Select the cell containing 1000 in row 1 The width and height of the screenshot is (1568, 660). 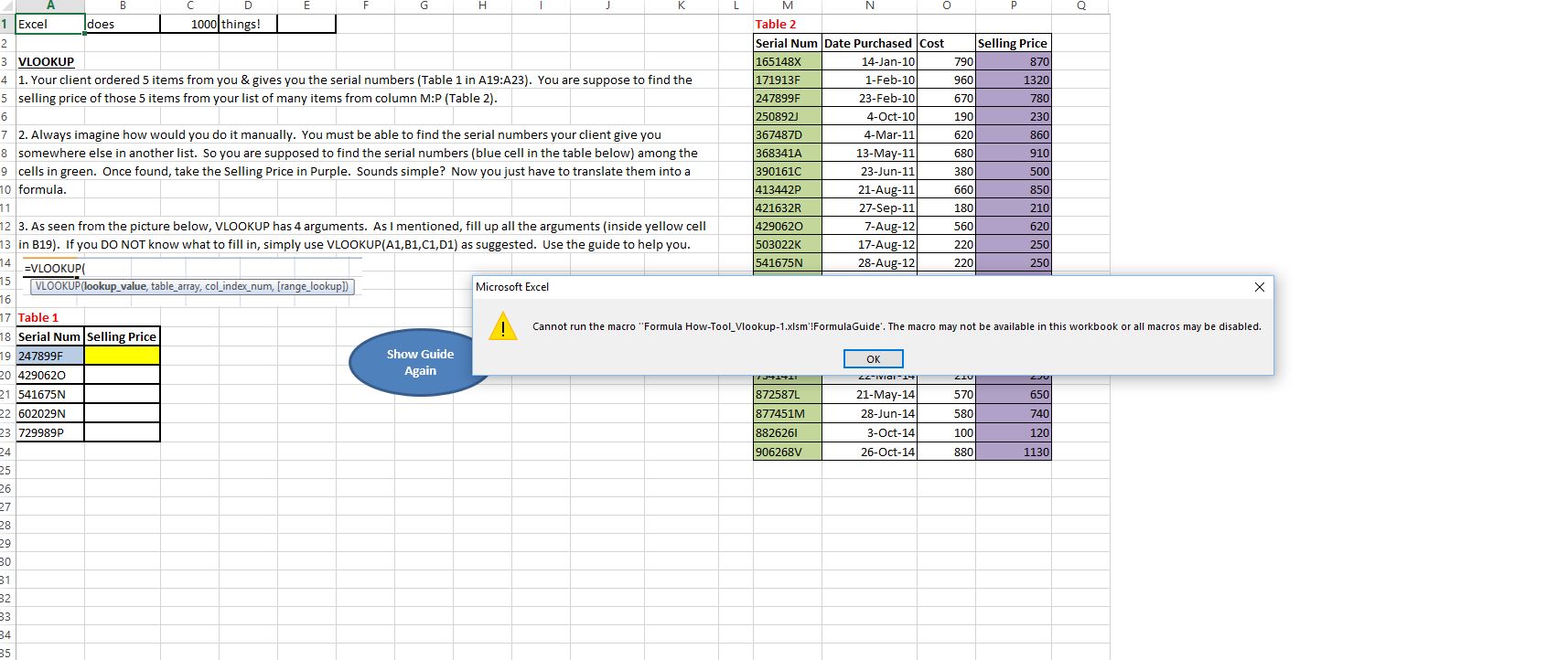click(189, 24)
